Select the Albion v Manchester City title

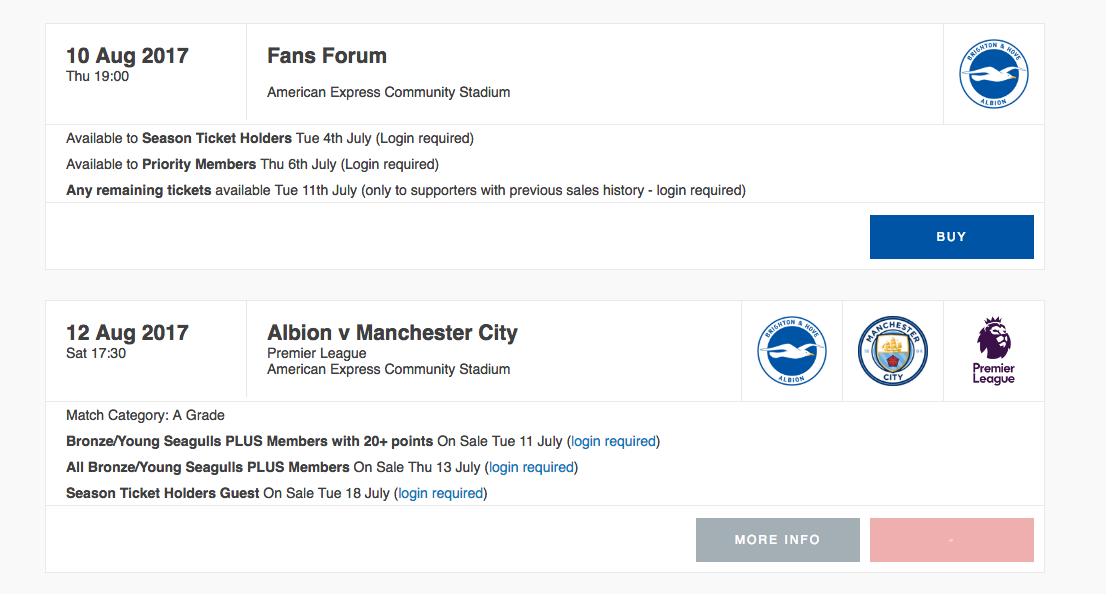coord(392,332)
